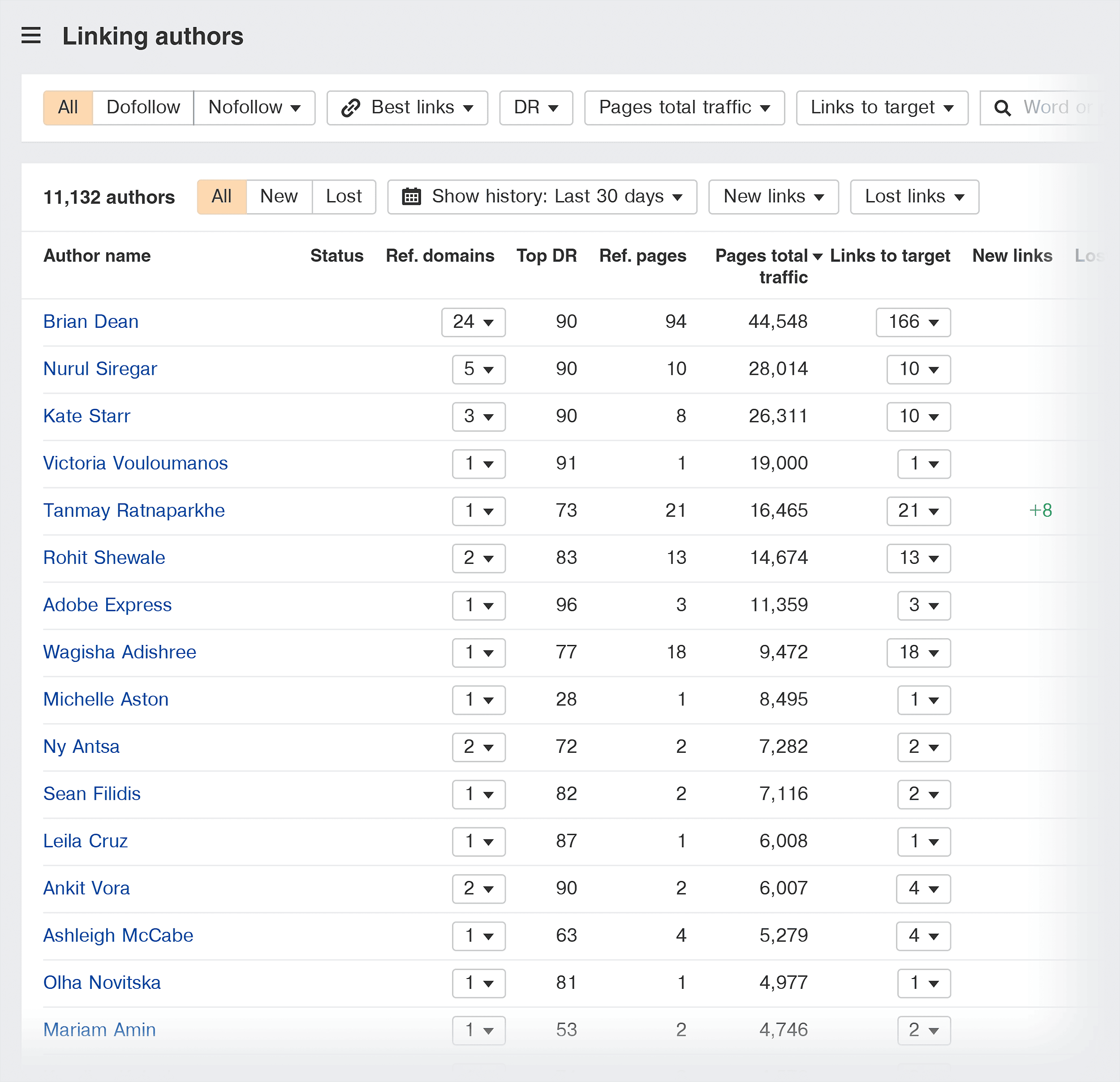Switch to the All status tab

point(222,197)
